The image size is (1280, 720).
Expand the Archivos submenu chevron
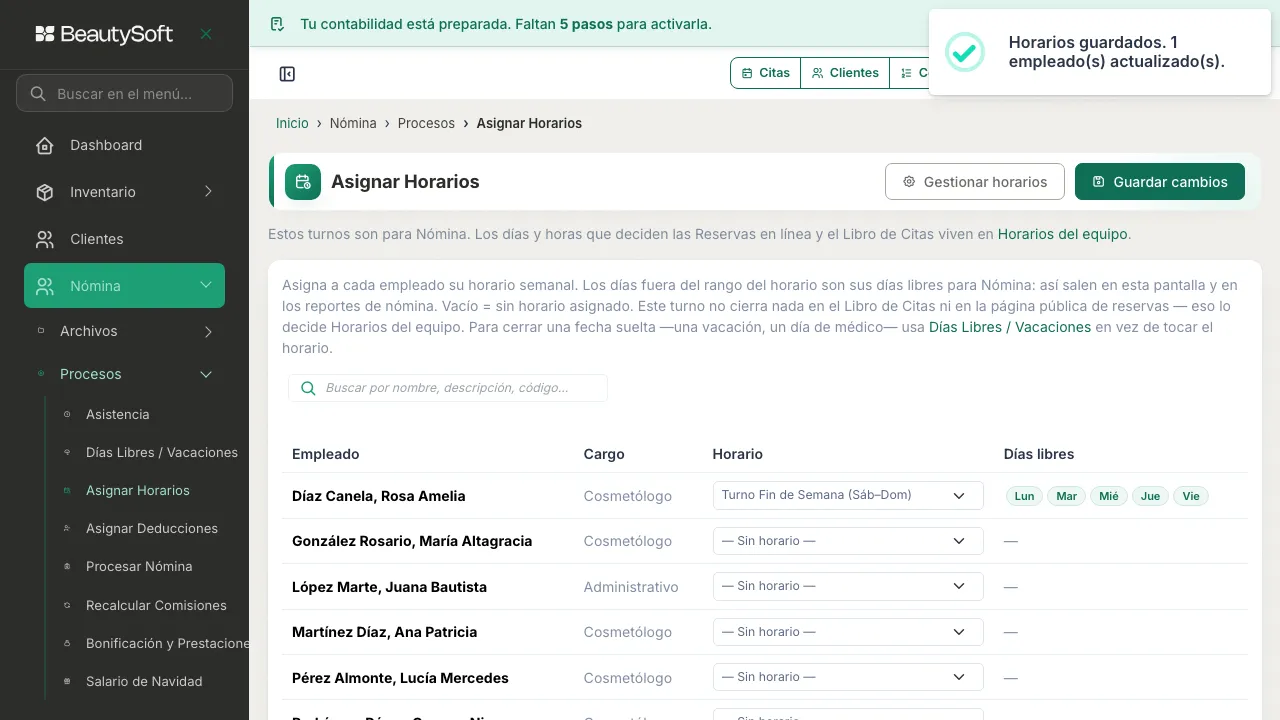click(x=208, y=331)
